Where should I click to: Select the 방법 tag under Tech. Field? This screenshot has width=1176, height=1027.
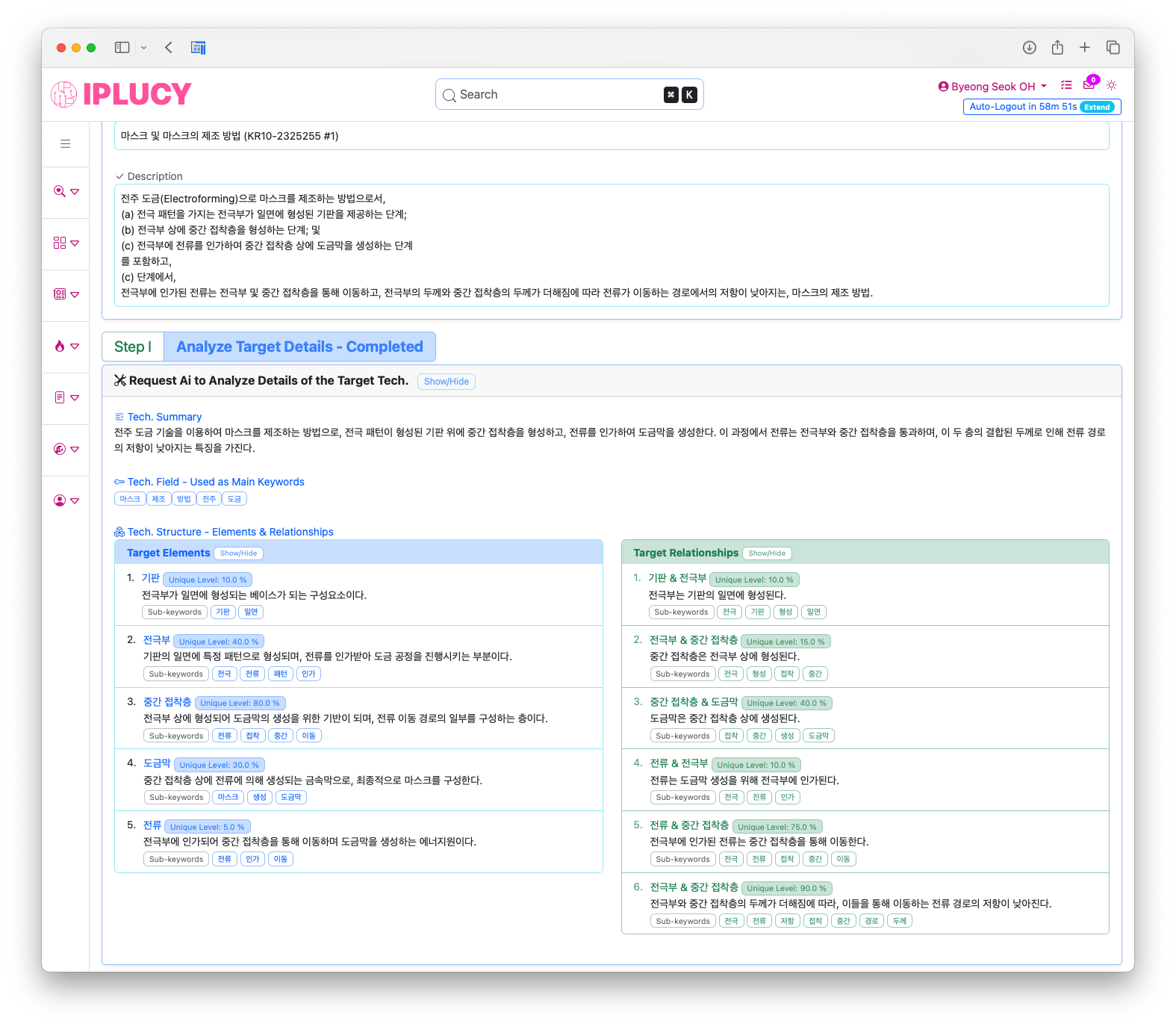pos(184,499)
